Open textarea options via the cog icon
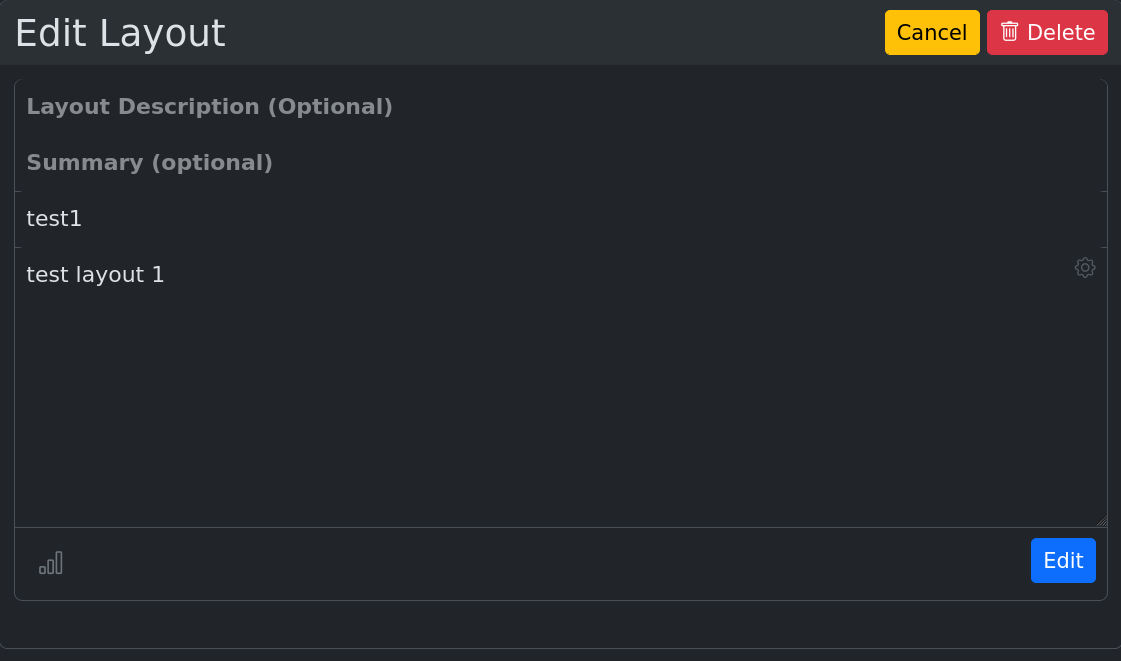The height and width of the screenshot is (661, 1121). point(1085,267)
